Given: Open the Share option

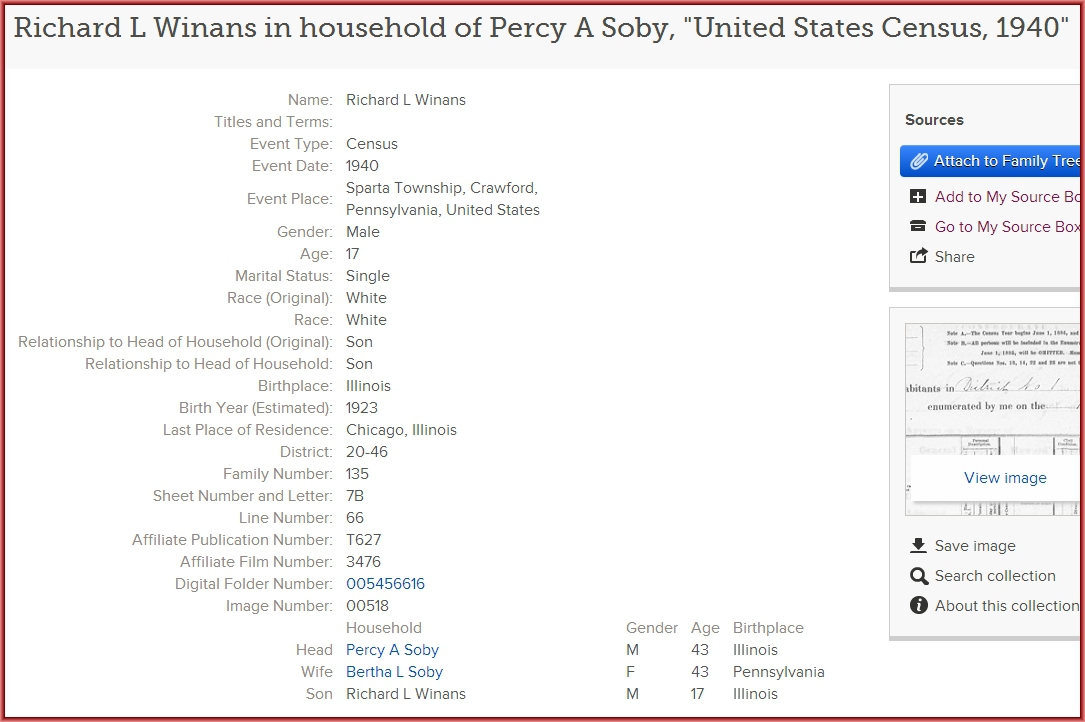Looking at the screenshot, I should [954, 257].
